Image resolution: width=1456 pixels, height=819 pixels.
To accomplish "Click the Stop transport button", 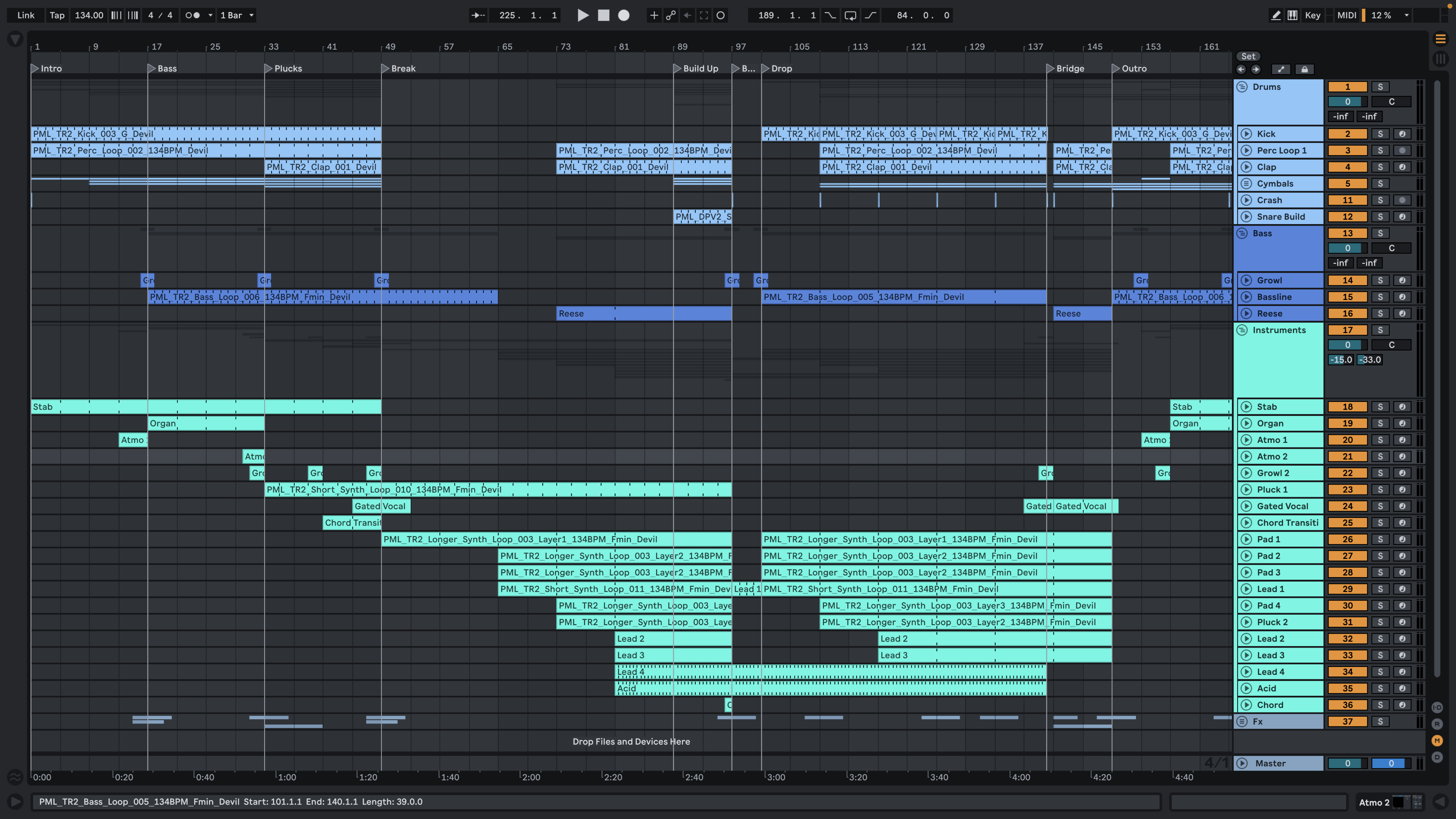I will 604,15.
